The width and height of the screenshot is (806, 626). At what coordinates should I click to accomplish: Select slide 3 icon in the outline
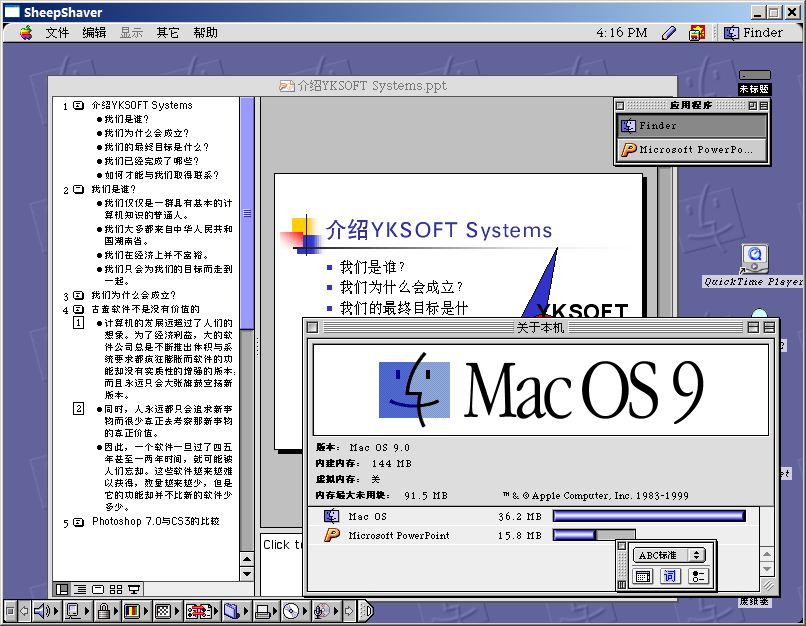tap(78, 296)
